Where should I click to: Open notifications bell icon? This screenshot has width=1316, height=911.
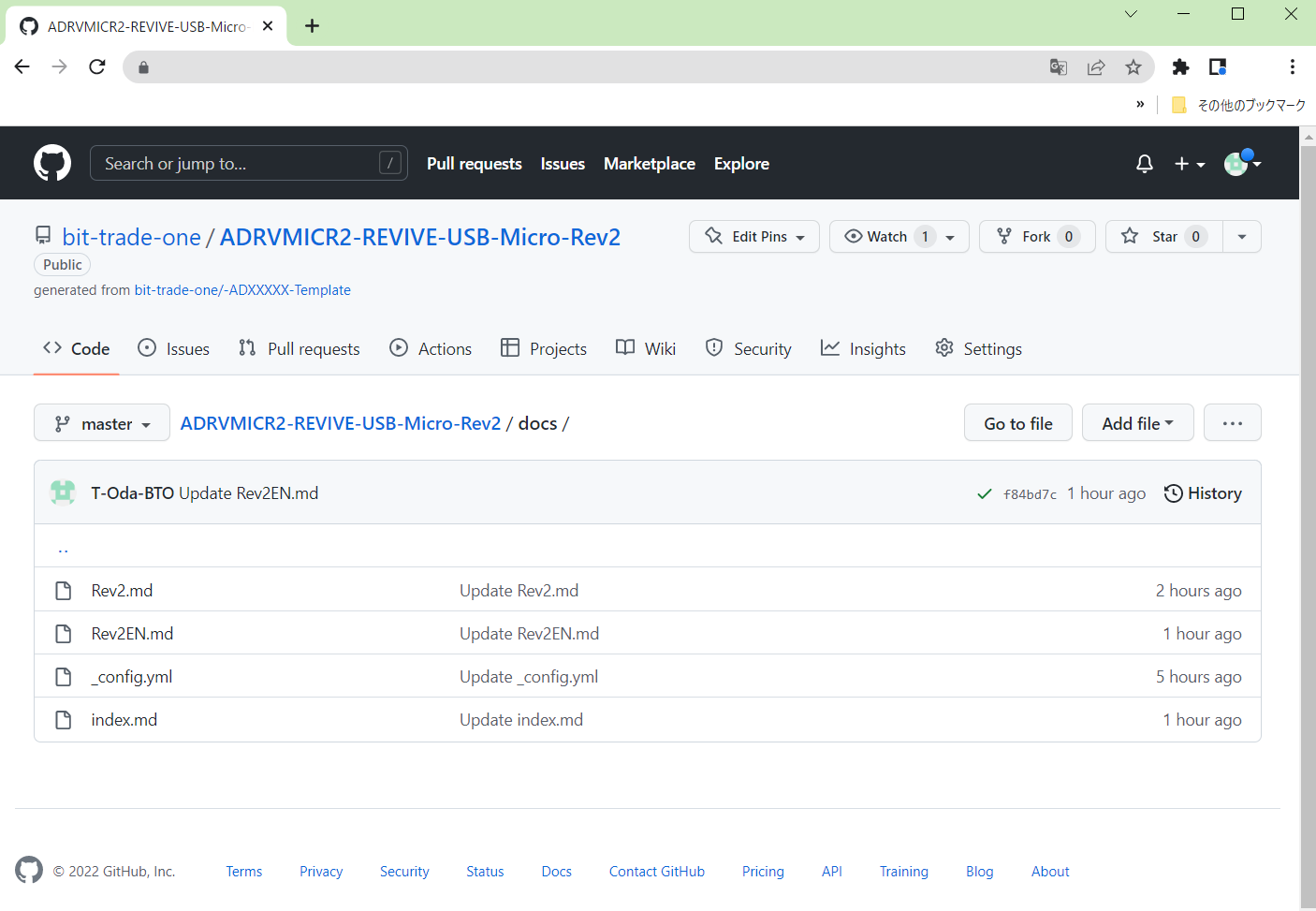(x=1144, y=164)
